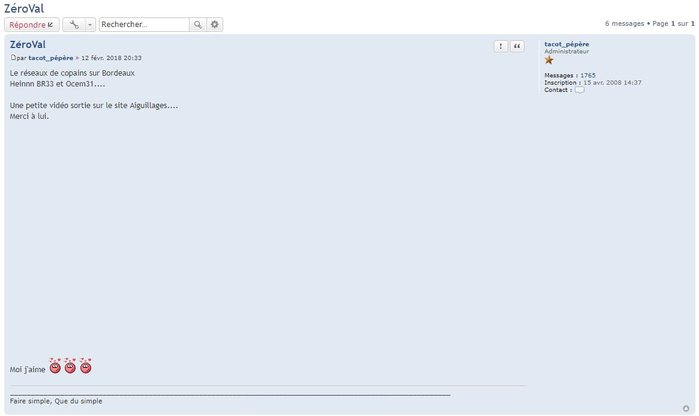
Task: Focus the Rechercher search field
Action: click(144, 25)
